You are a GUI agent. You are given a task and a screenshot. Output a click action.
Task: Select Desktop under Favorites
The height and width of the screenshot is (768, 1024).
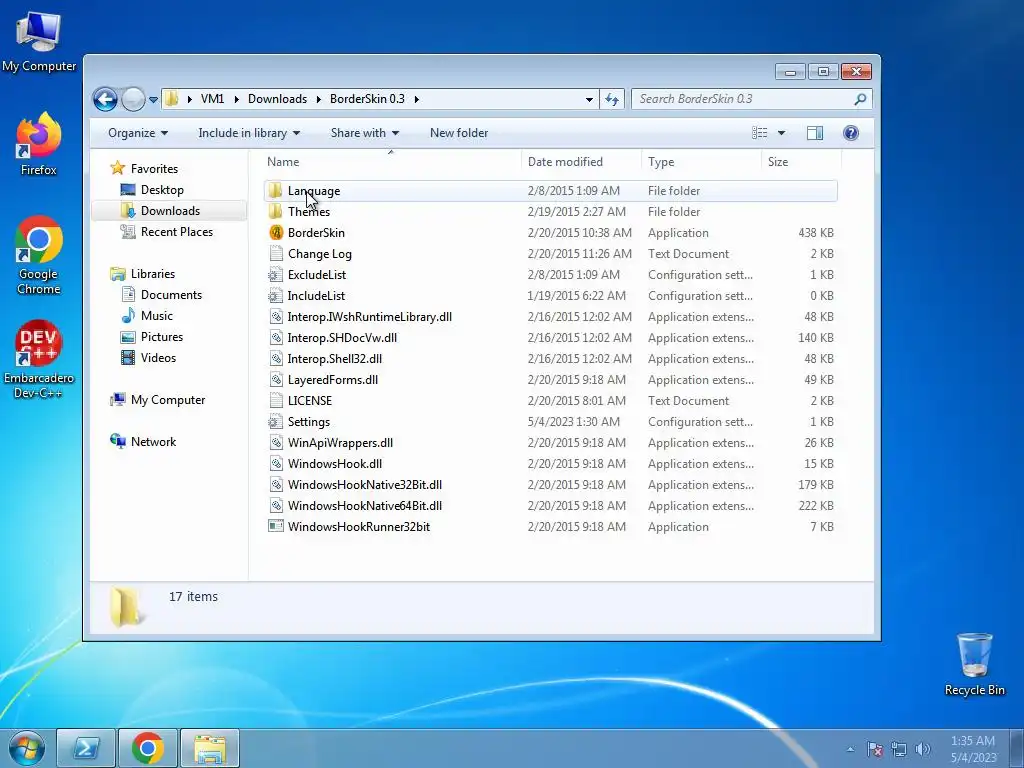click(x=162, y=190)
